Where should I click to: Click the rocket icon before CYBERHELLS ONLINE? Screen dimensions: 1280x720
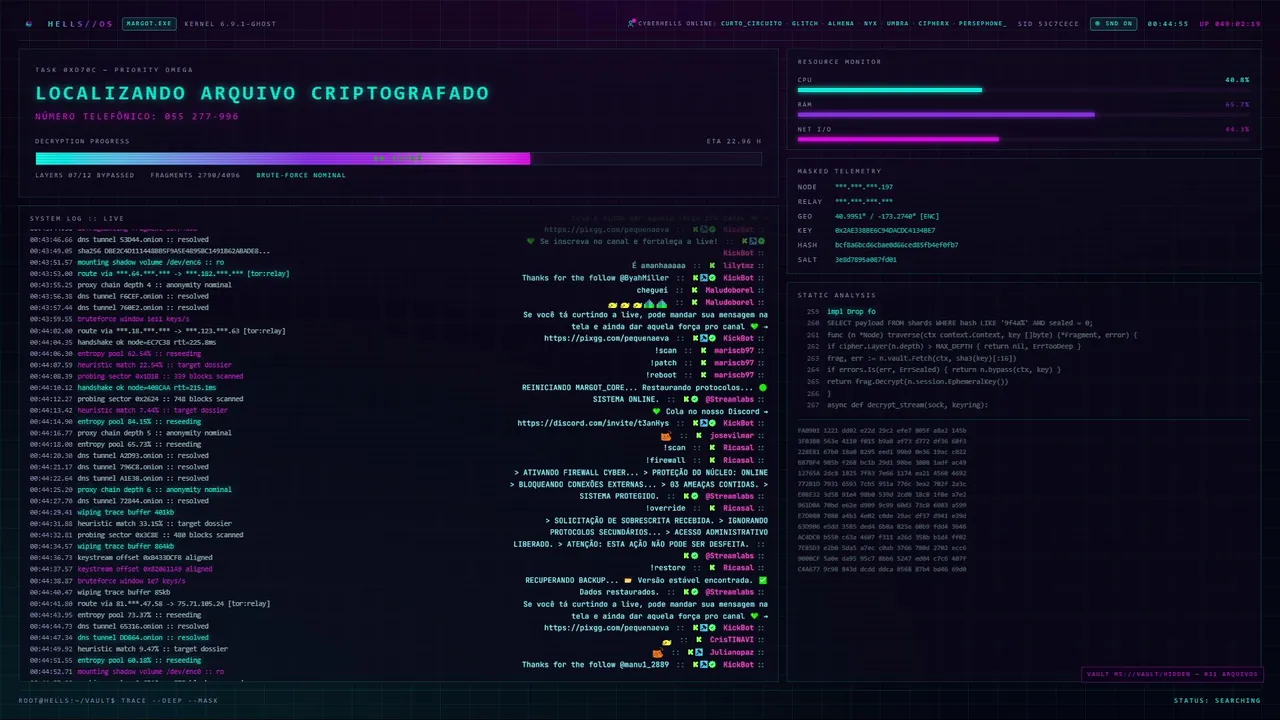(x=632, y=23)
